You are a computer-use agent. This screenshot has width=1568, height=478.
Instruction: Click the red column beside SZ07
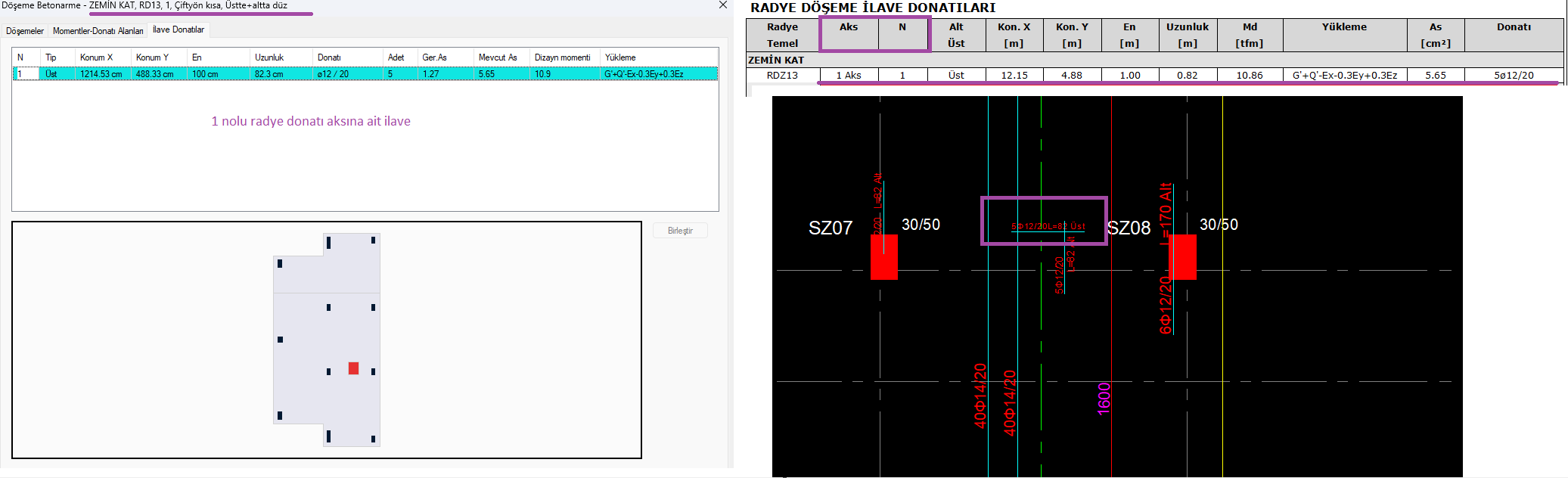tap(884, 257)
